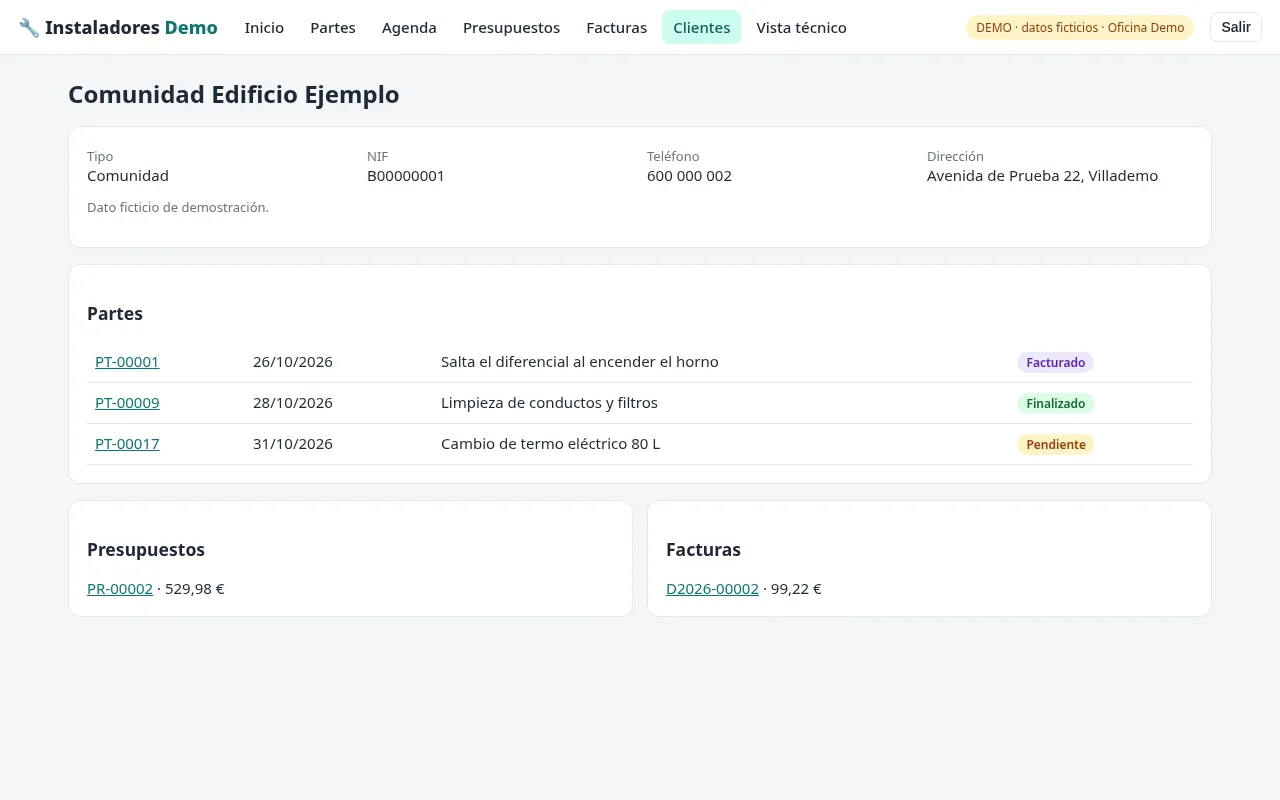This screenshot has height=800, width=1280.
Task: Select the phone number 600 000 002
Action: pyautogui.click(x=689, y=176)
